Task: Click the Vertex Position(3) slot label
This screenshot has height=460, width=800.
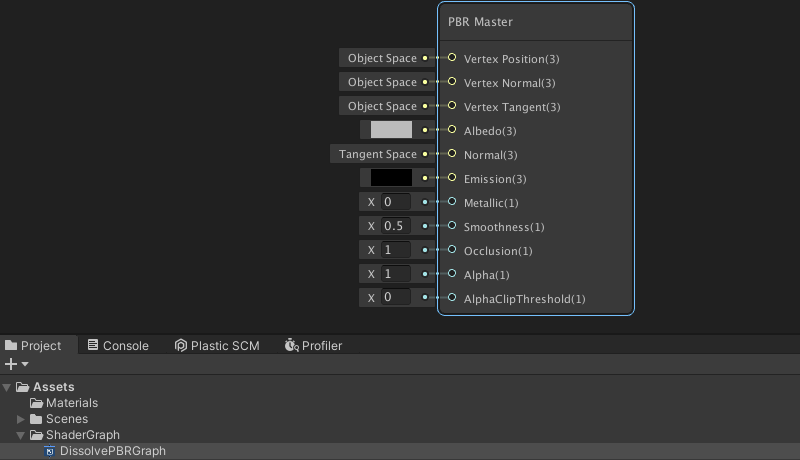Action: point(511,59)
